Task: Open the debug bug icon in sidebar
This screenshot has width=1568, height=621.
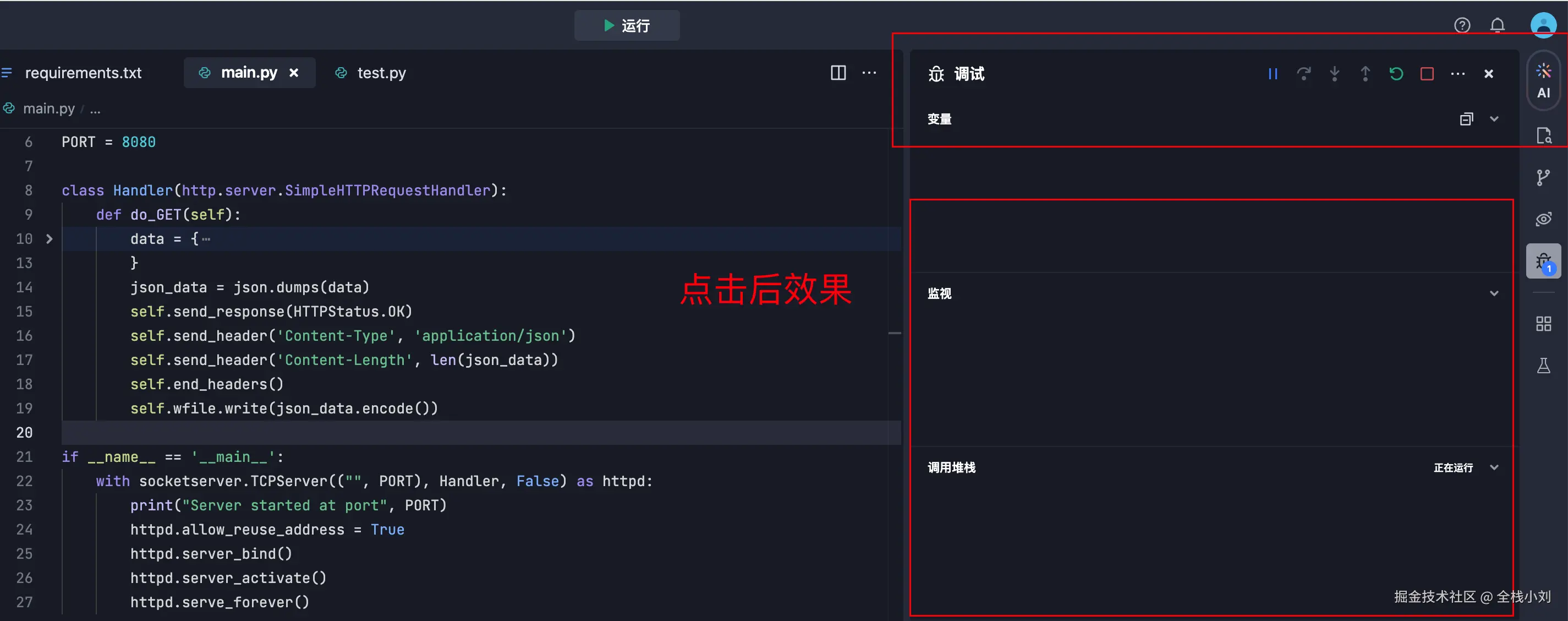Action: point(1543,261)
